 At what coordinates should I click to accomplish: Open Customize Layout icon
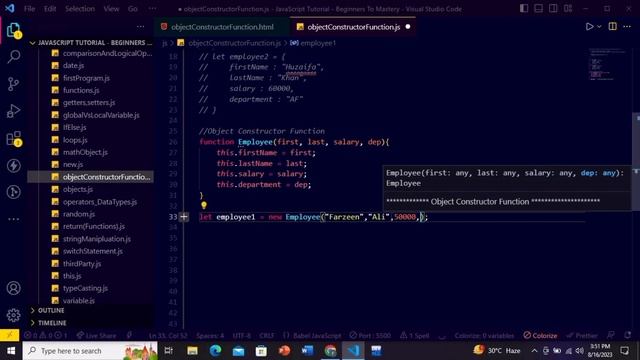point(568,9)
